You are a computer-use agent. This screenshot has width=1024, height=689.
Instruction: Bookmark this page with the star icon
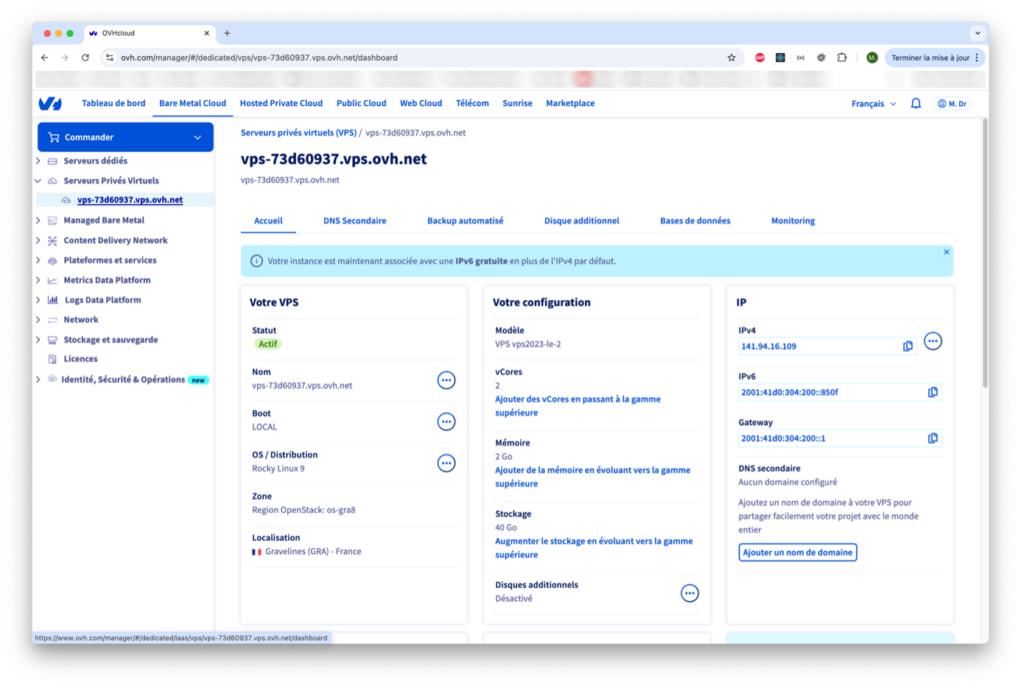(731, 57)
